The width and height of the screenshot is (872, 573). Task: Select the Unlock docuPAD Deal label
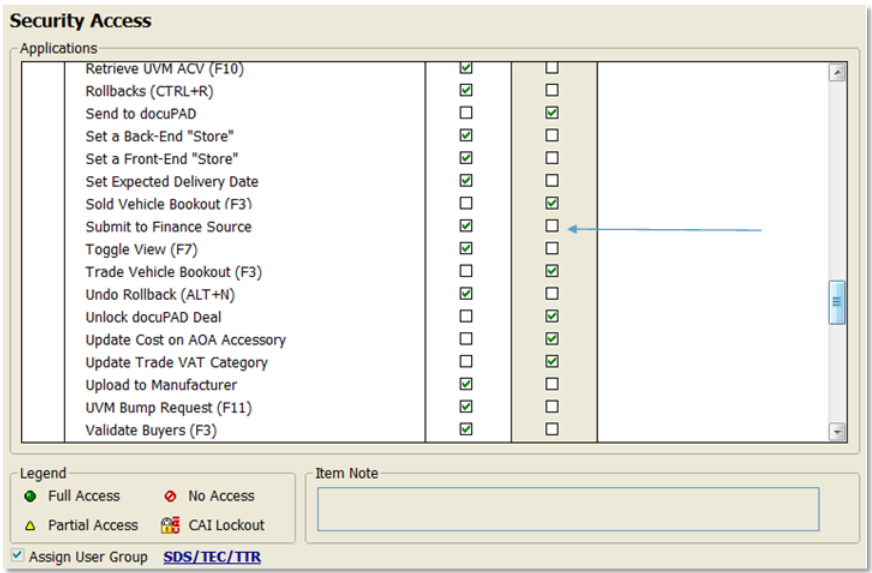click(153, 317)
